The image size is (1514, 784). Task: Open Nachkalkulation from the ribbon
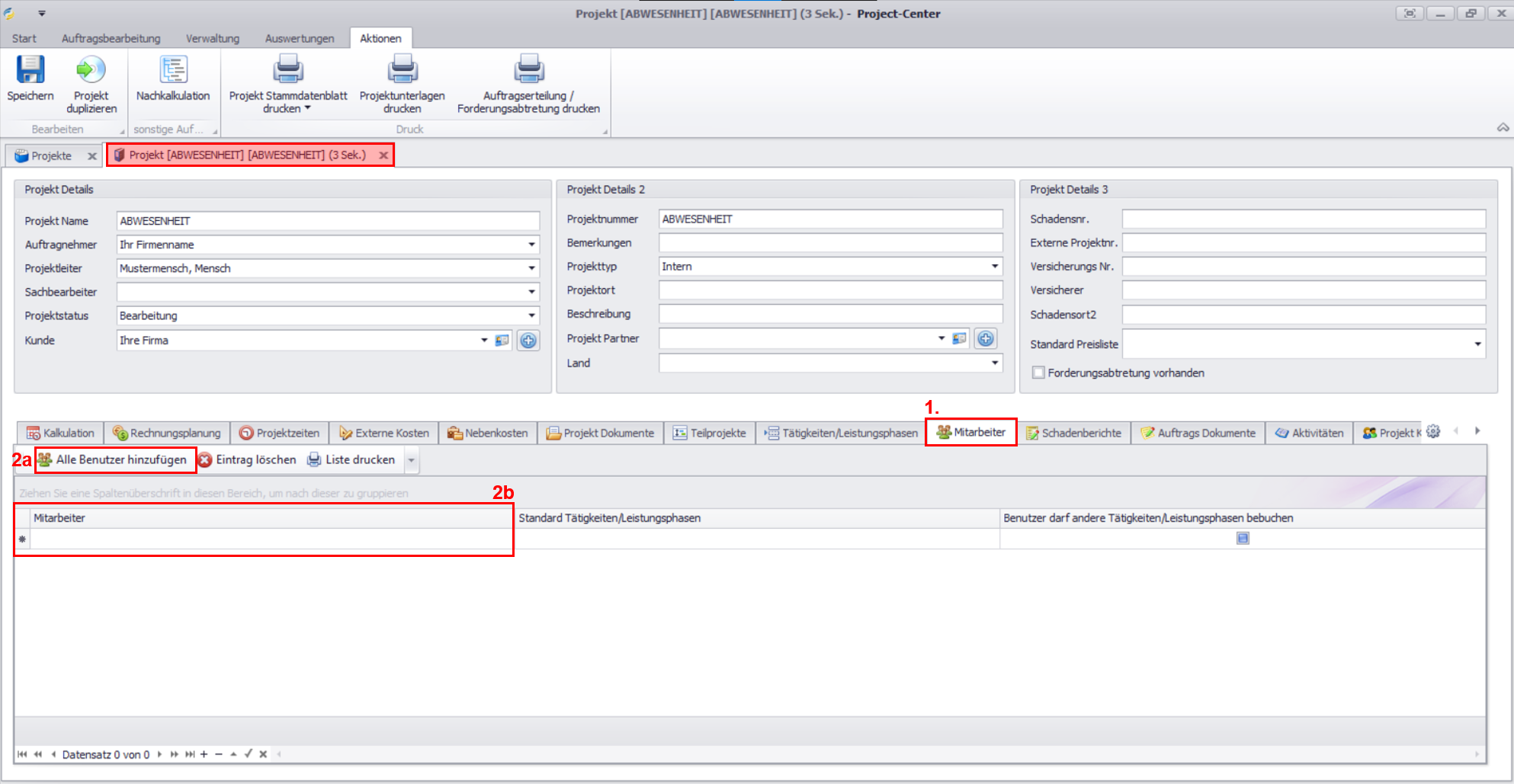click(x=173, y=71)
